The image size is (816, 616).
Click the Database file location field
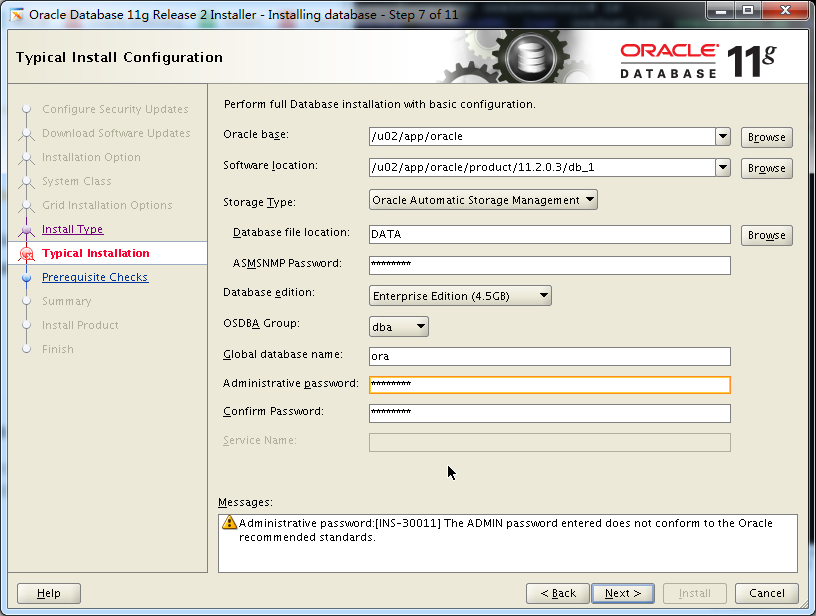click(550, 234)
